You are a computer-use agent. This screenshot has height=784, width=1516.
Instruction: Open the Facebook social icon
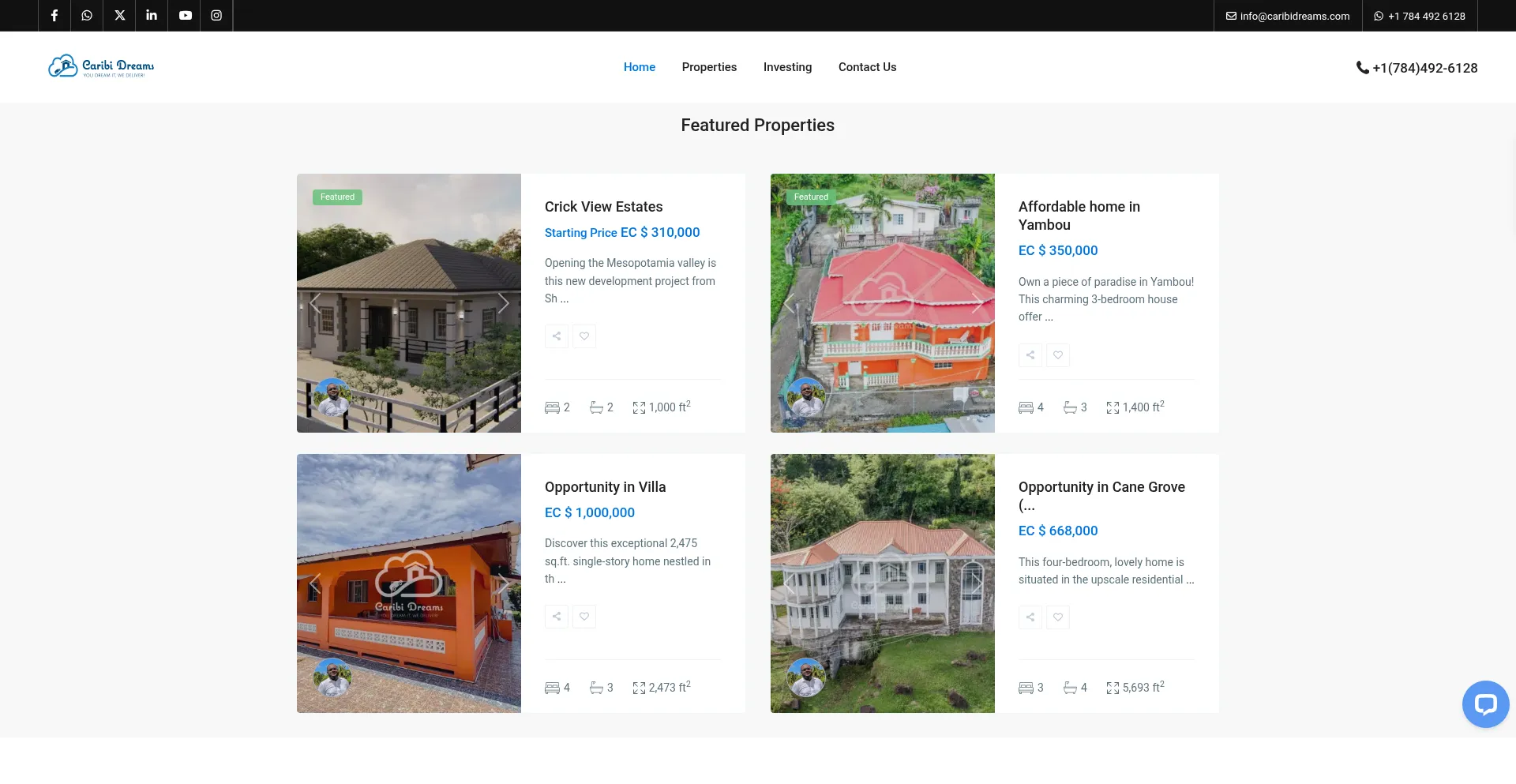[x=54, y=16]
